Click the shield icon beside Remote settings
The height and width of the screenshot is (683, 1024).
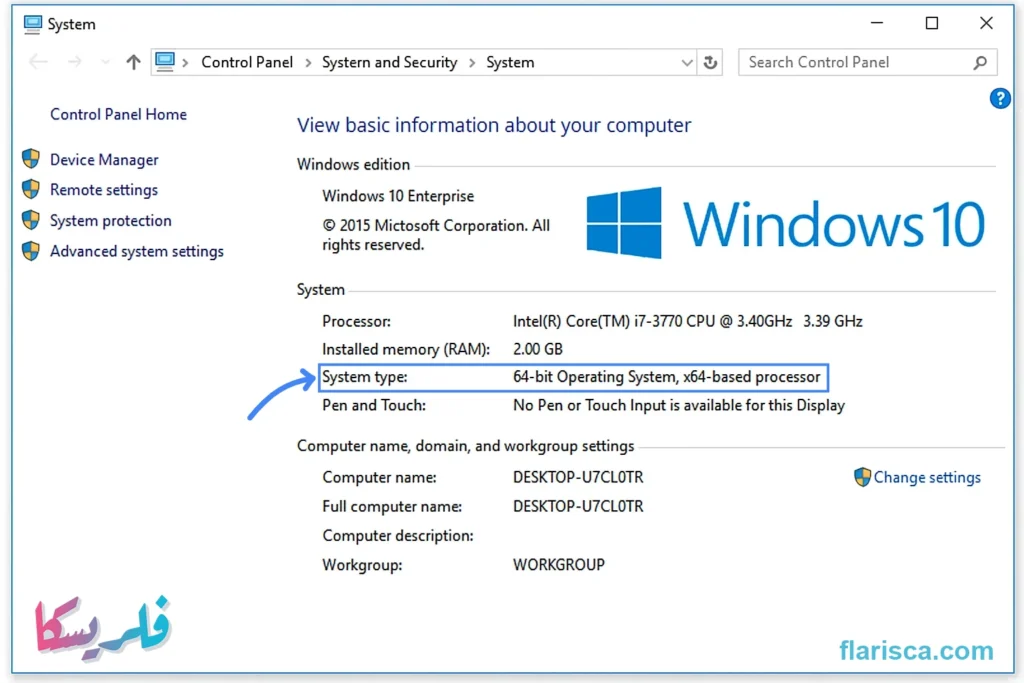pyautogui.click(x=31, y=189)
